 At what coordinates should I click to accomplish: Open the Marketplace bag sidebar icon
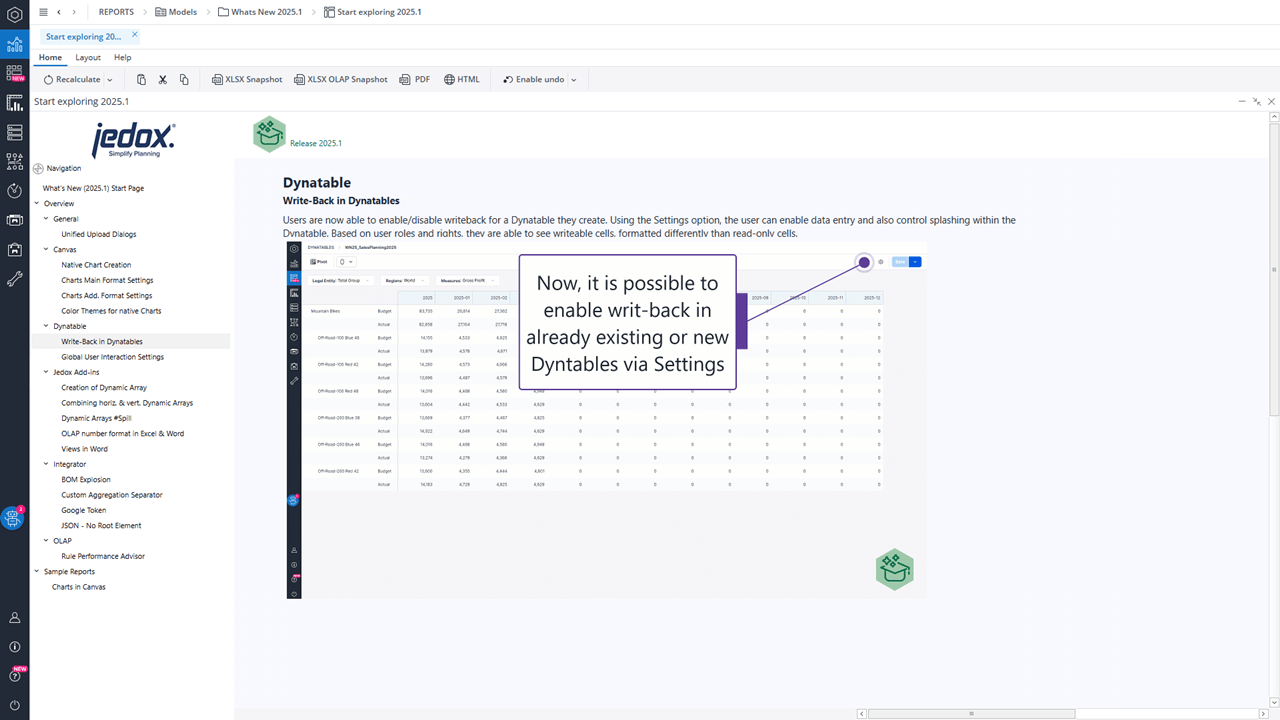point(14,248)
